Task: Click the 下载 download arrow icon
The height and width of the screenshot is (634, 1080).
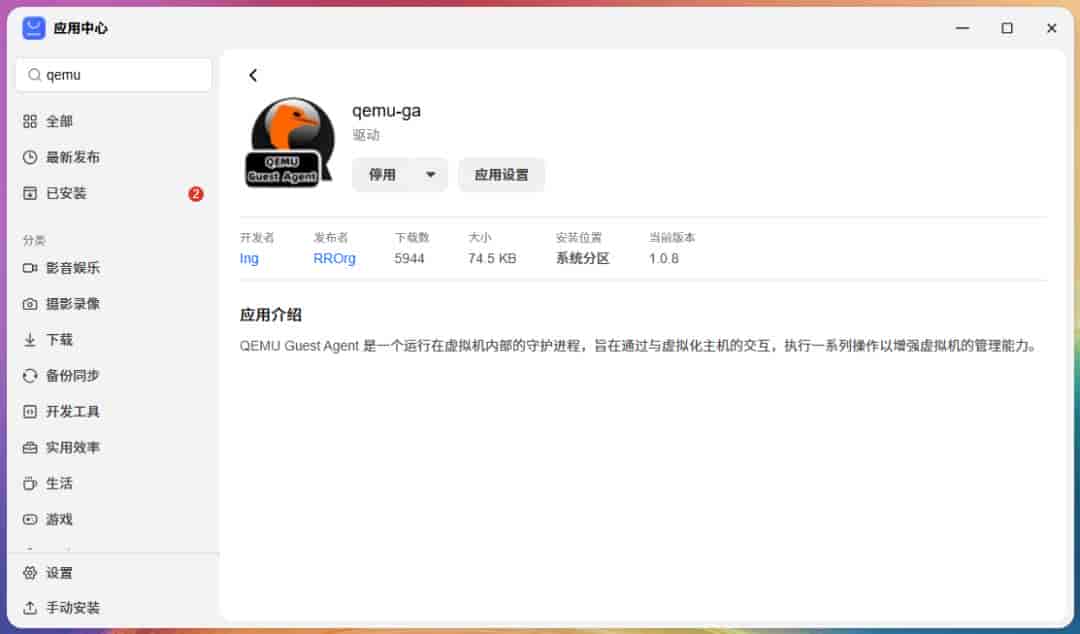Action: 30,339
